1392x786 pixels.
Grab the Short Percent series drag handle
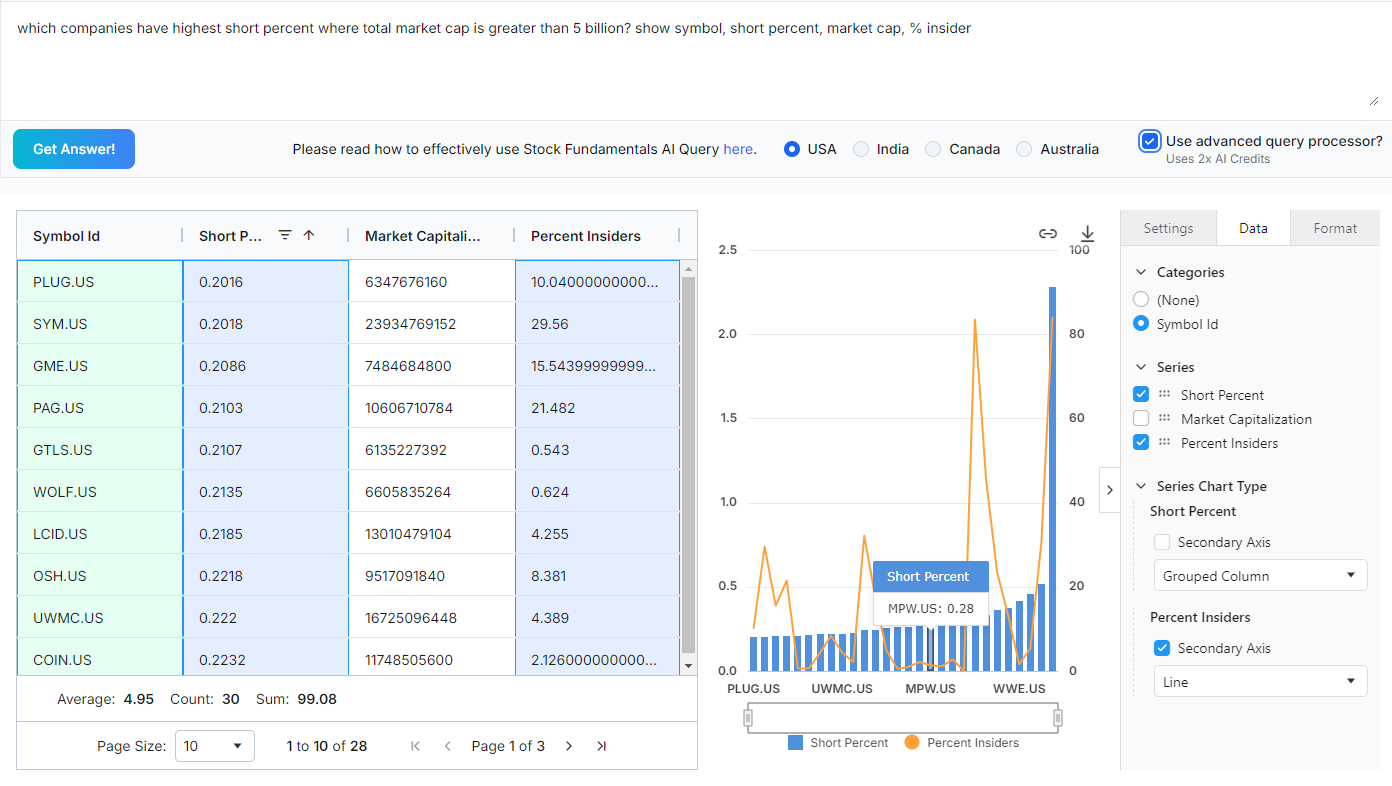(x=1165, y=395)
